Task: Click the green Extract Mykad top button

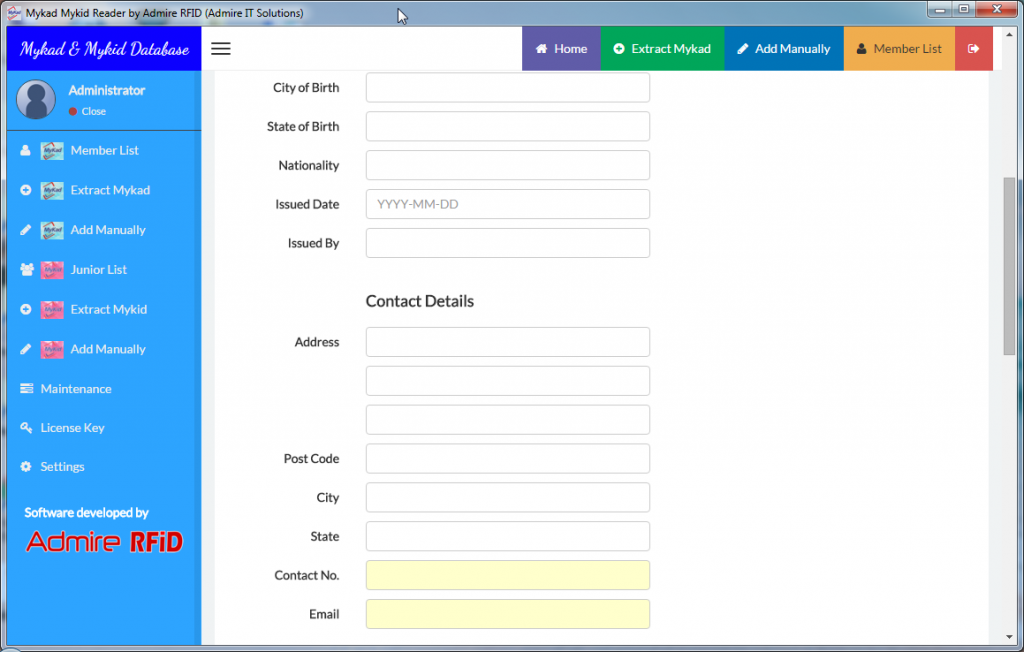Action: (662, 49)
